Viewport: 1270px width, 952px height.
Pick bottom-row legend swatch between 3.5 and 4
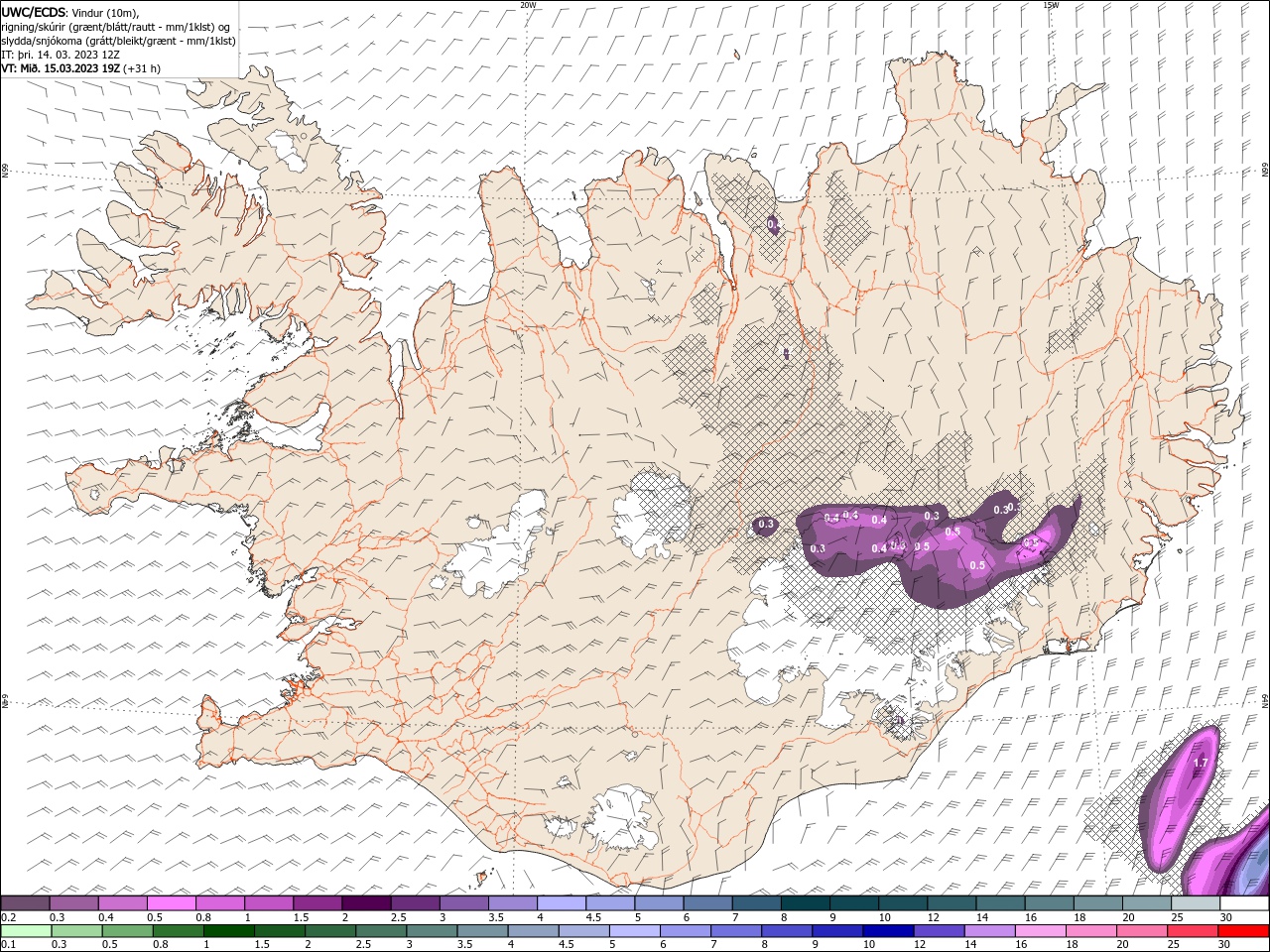point(481,931)
